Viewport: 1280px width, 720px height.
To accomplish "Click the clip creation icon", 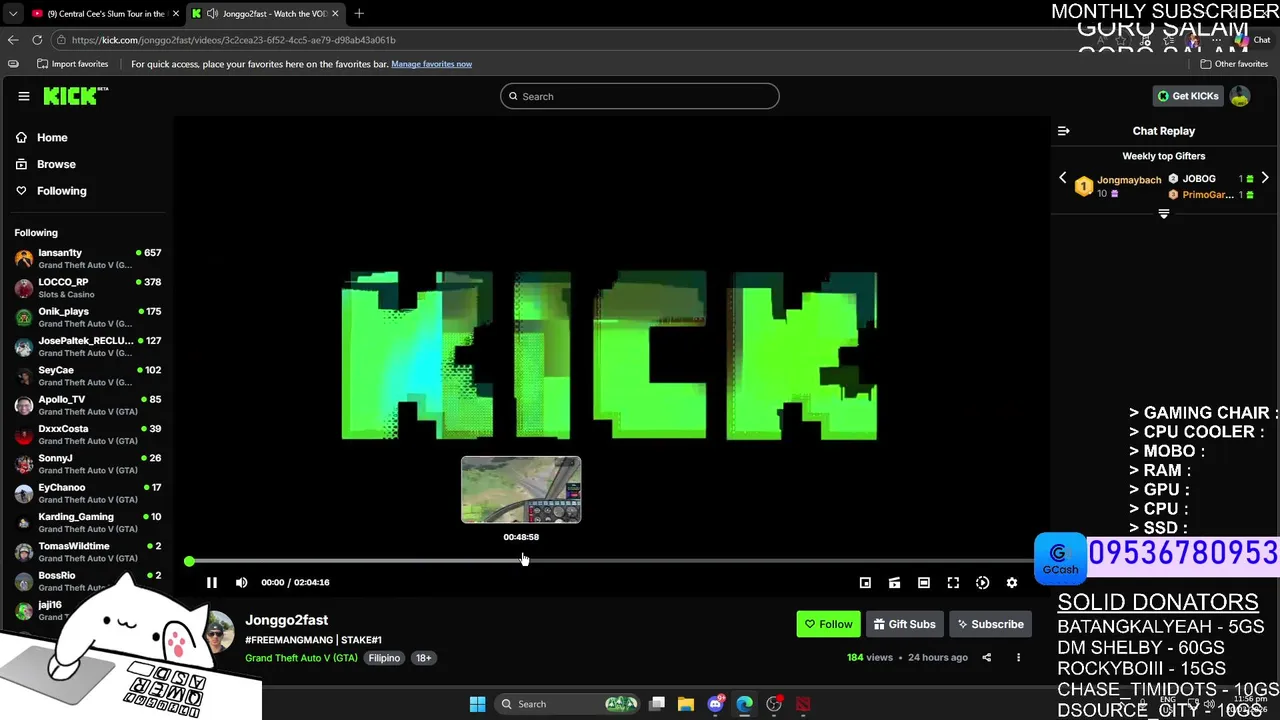I will (x=894, y=582).
